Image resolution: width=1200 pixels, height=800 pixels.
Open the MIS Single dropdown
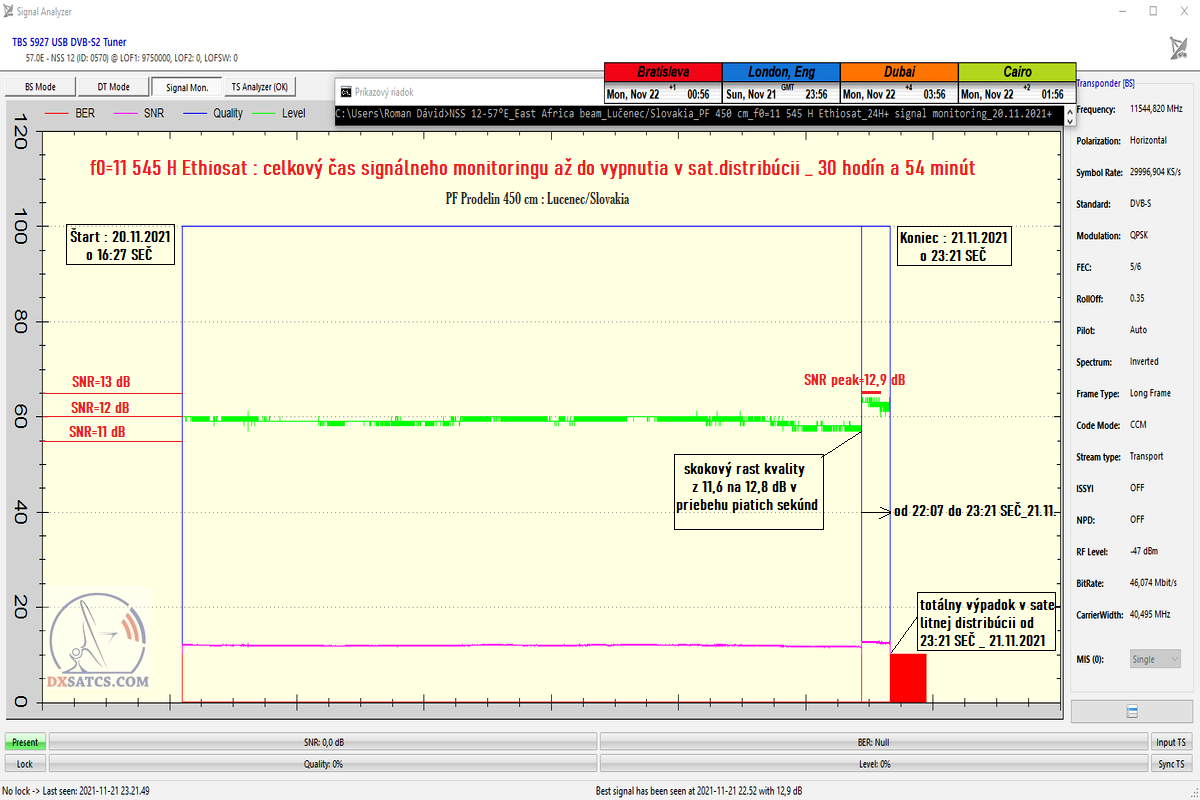pos(1155,659)
